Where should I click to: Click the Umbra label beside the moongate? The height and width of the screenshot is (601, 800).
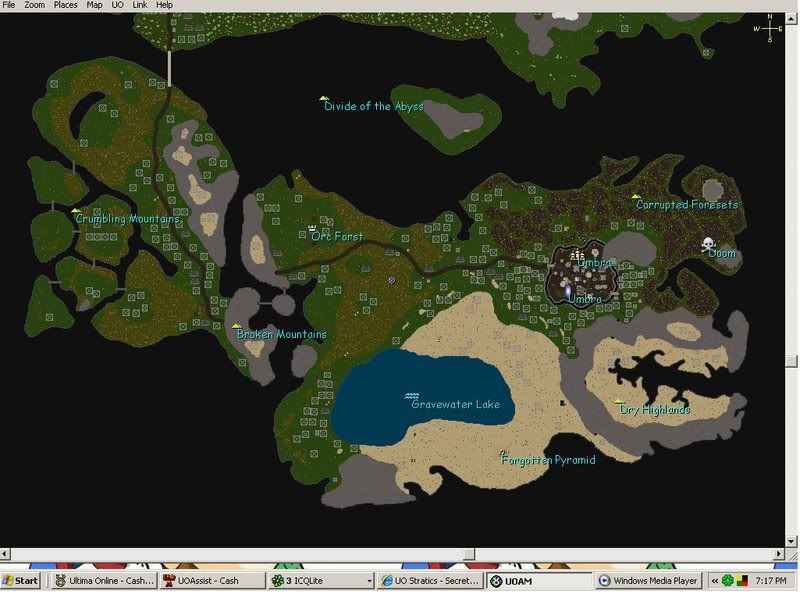pos(585,299)
